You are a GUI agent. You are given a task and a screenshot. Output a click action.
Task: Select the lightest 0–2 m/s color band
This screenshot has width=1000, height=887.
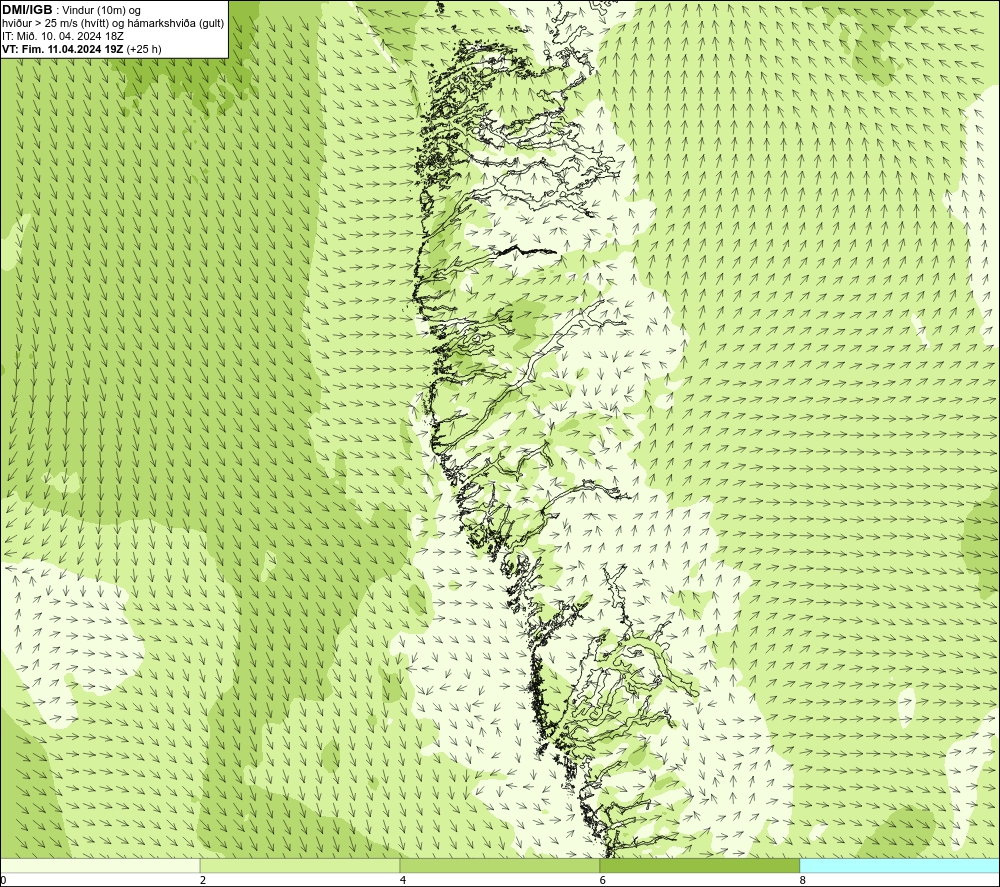pyautogui.click(x=100, y=865)
